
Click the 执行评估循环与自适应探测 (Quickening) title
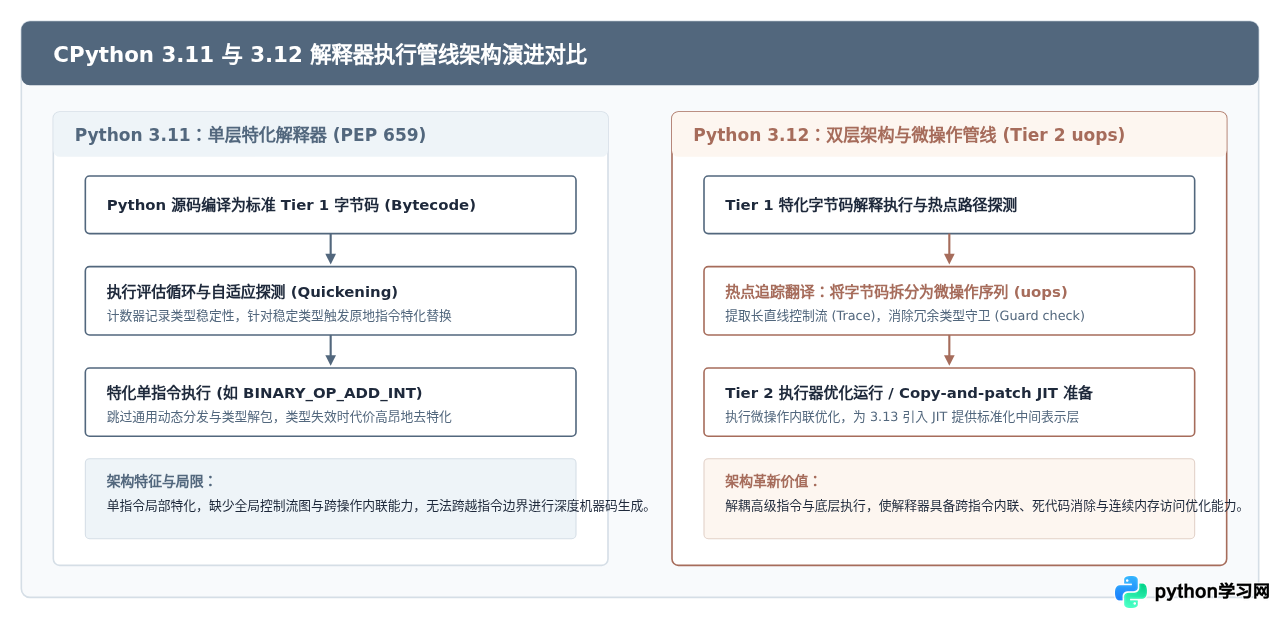coord(252,292)
